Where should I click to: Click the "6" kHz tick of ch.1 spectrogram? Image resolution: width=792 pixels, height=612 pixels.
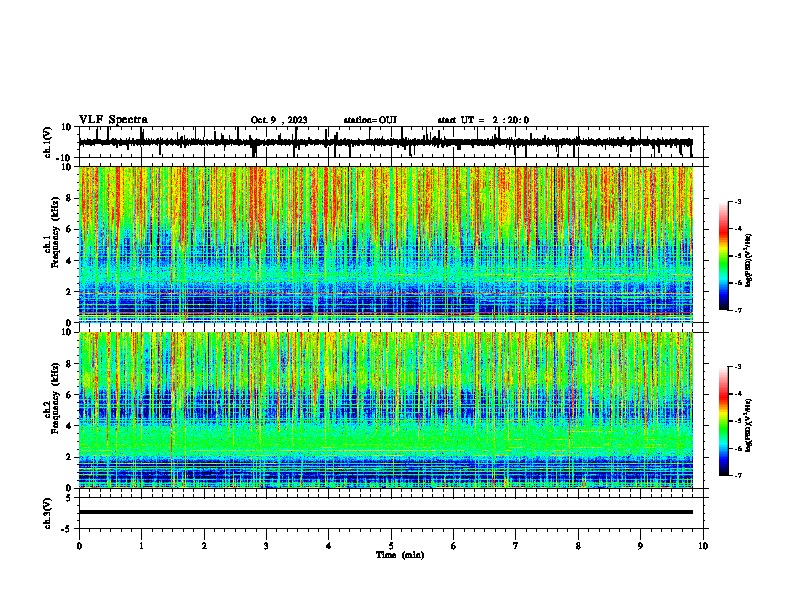69,229
